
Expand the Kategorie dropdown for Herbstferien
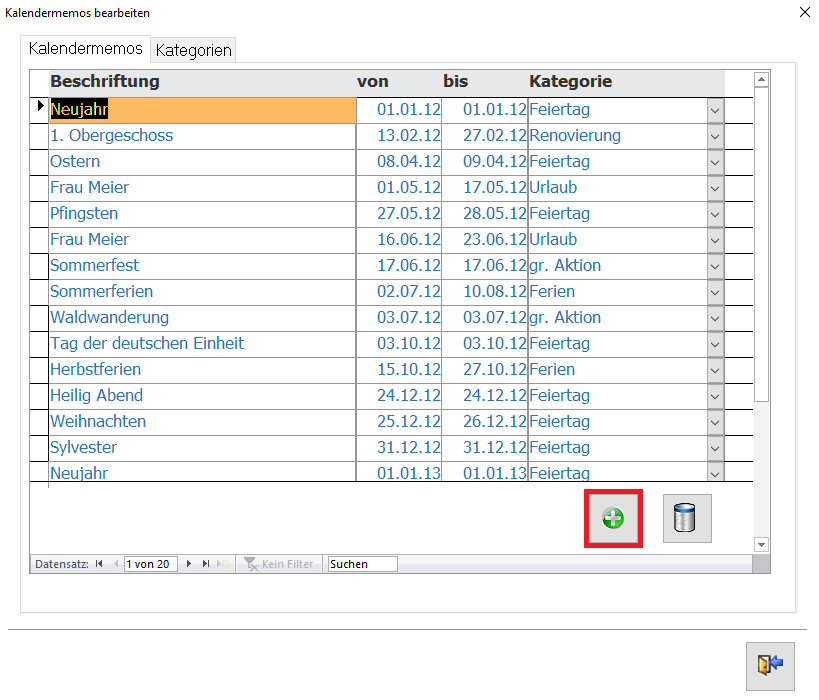click(715, 370)
